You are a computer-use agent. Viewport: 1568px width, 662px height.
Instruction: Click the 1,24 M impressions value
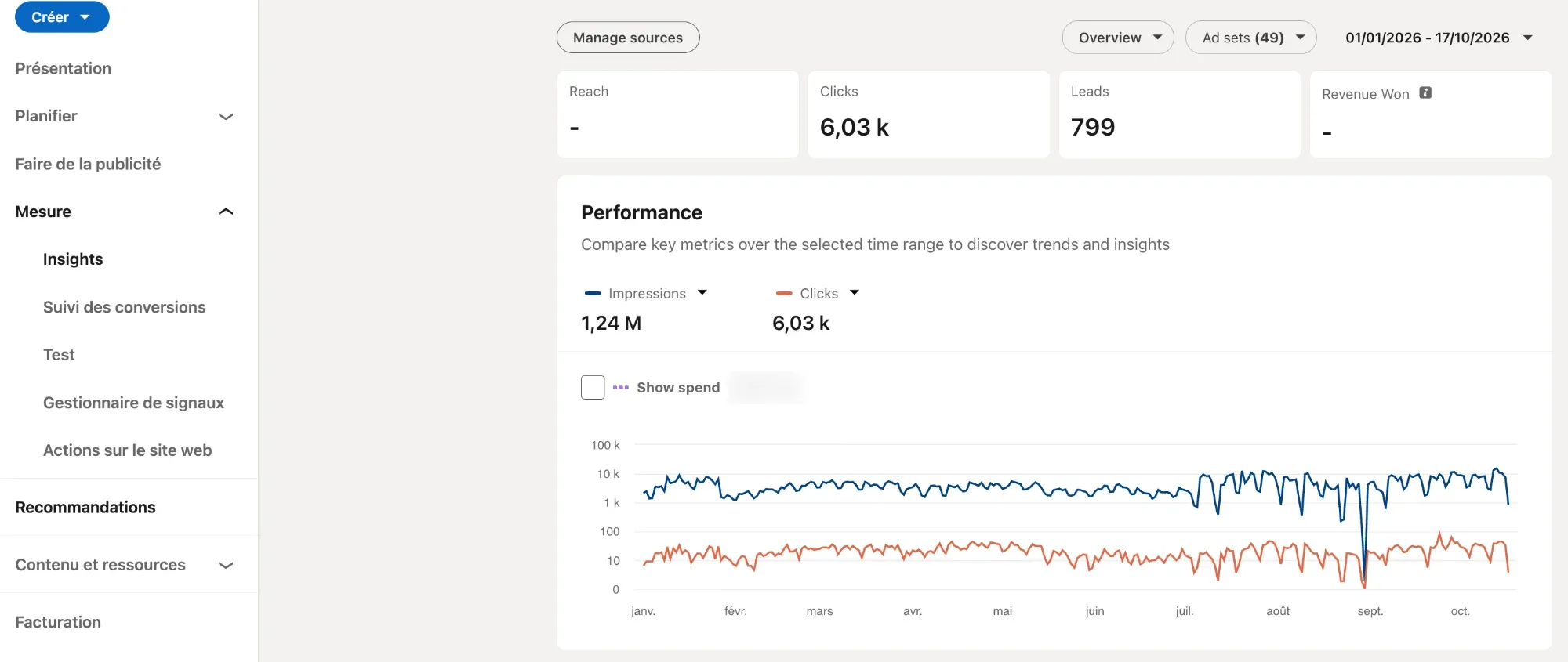(x=612, y=323)
